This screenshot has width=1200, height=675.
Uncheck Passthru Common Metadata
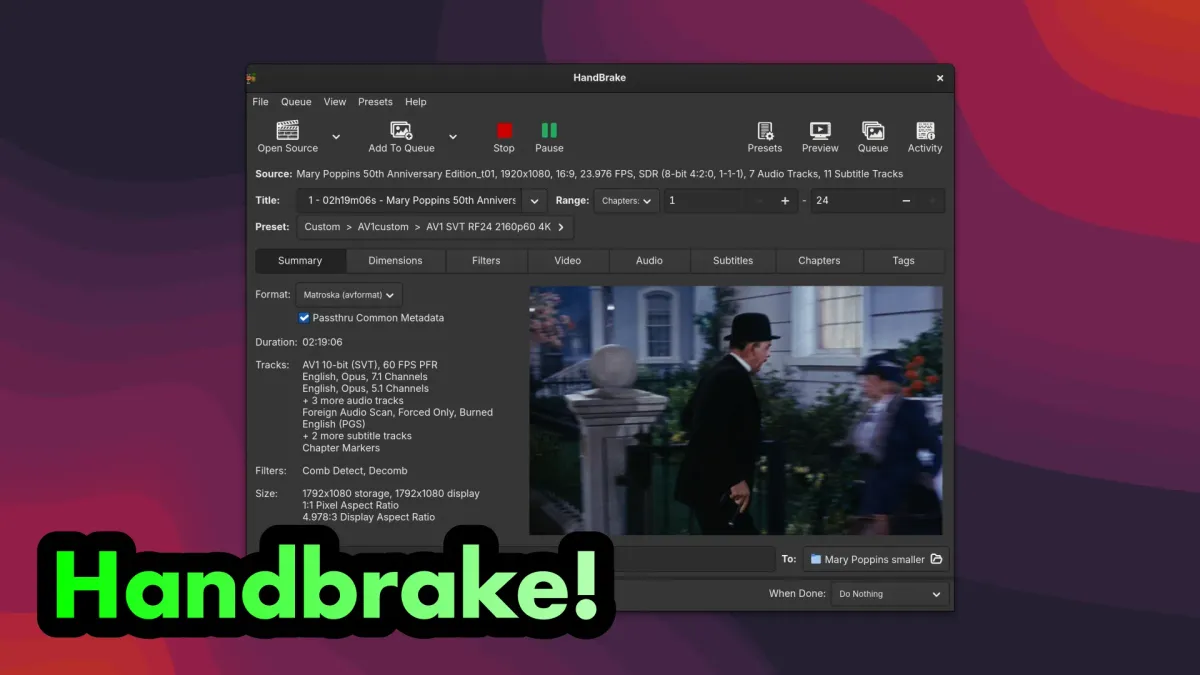point(303,317)
